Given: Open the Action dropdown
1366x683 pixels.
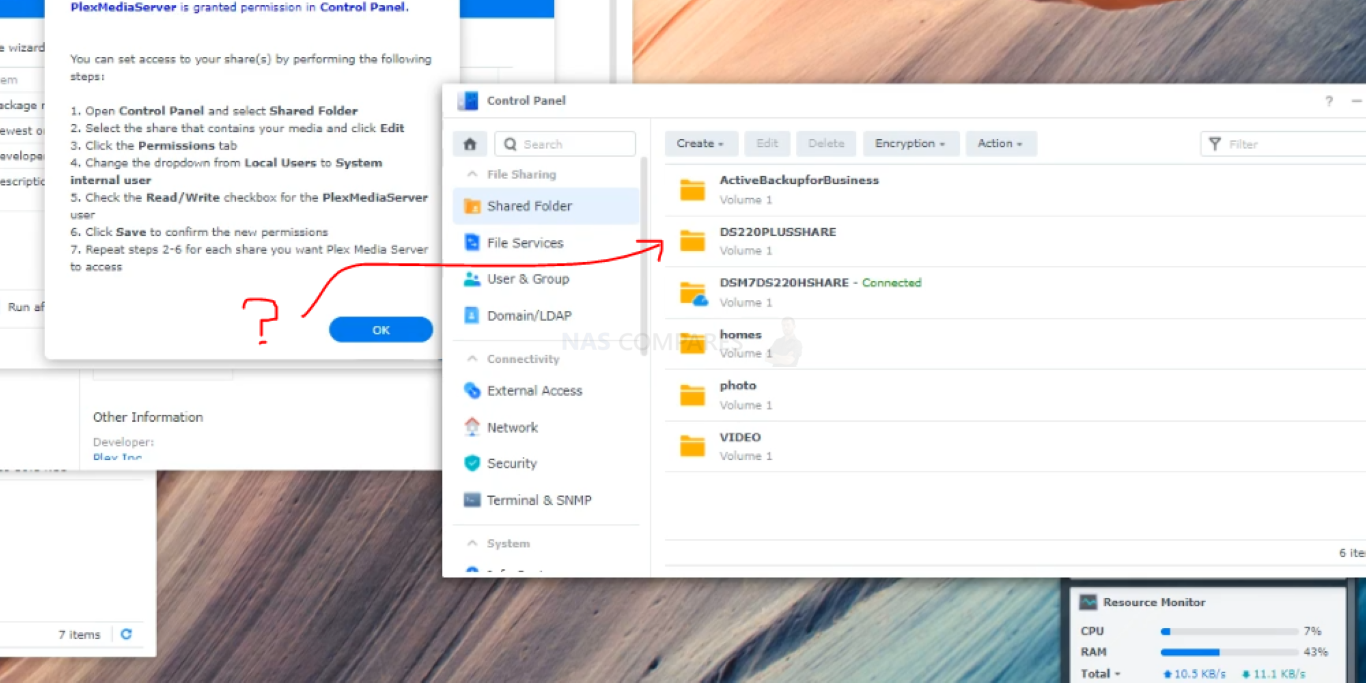Looking at the screenshot, I should point(1001,144).
